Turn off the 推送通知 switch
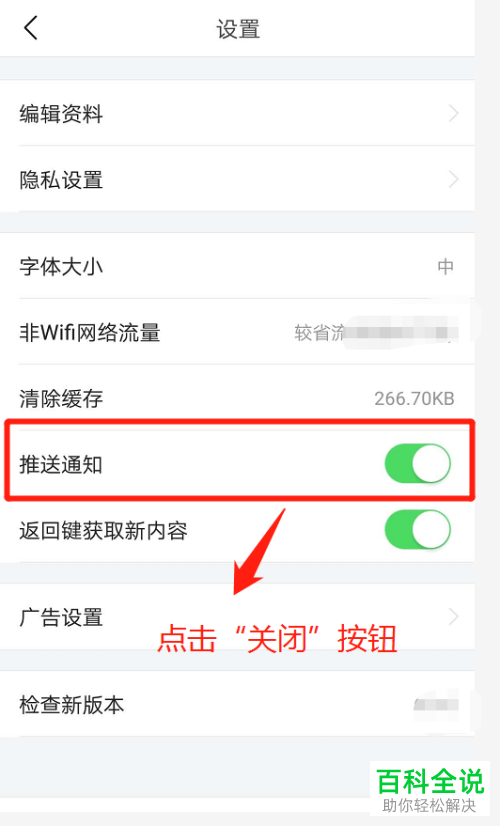This screenshot has width=500, height=826. pos(417,464)
